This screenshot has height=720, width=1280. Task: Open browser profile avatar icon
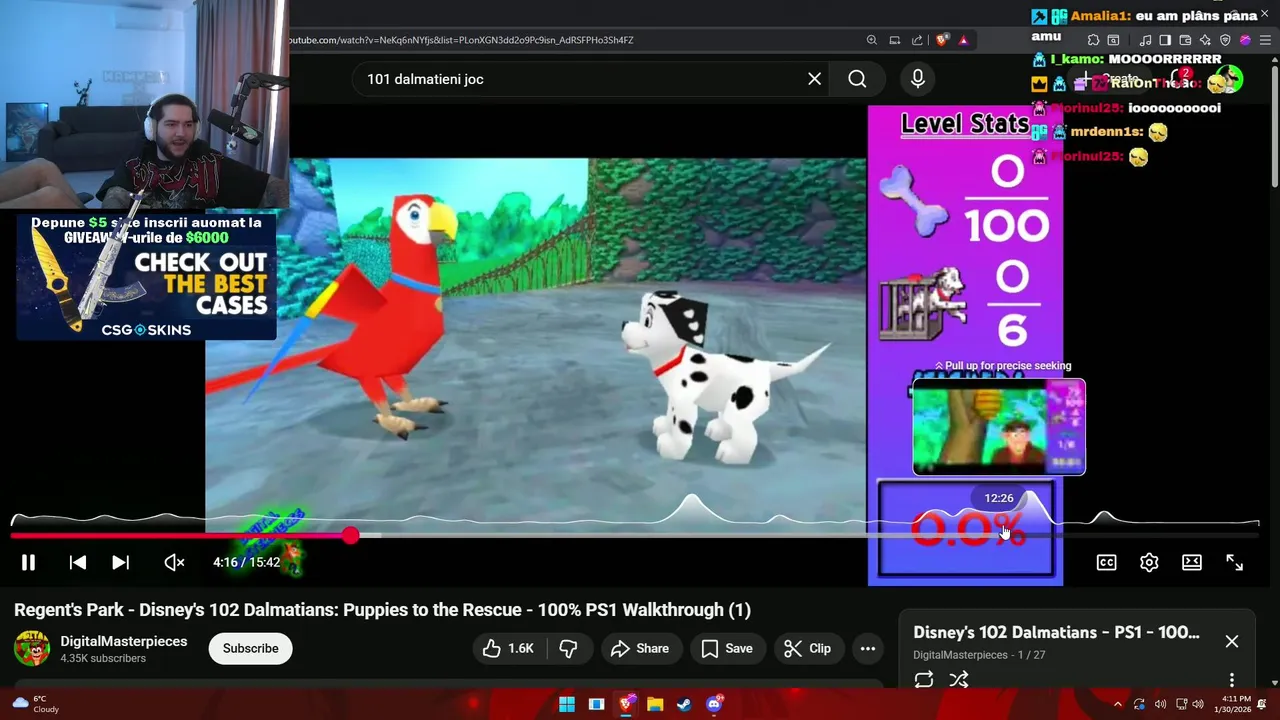click(1245, 40)
